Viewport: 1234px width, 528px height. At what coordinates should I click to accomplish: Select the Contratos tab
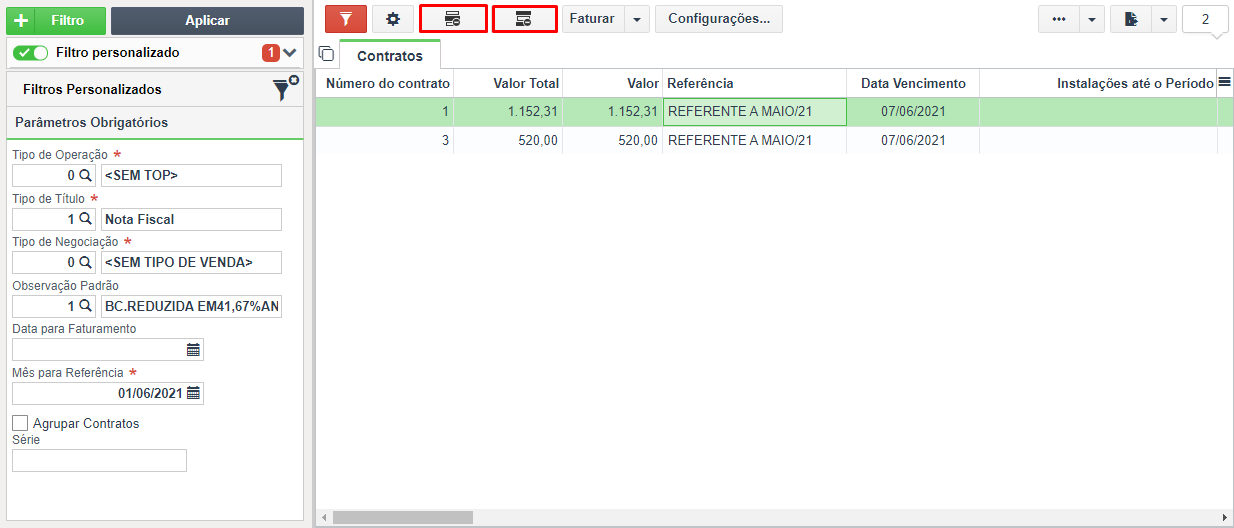[x=390, y=56]
